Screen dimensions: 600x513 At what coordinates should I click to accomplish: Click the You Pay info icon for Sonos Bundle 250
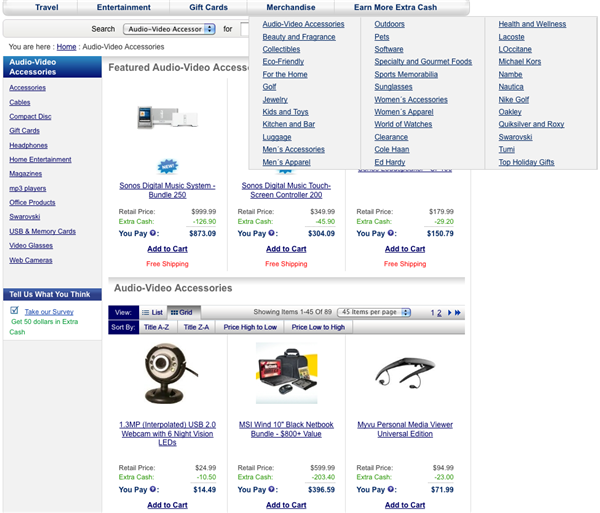[x=153, y=233]
